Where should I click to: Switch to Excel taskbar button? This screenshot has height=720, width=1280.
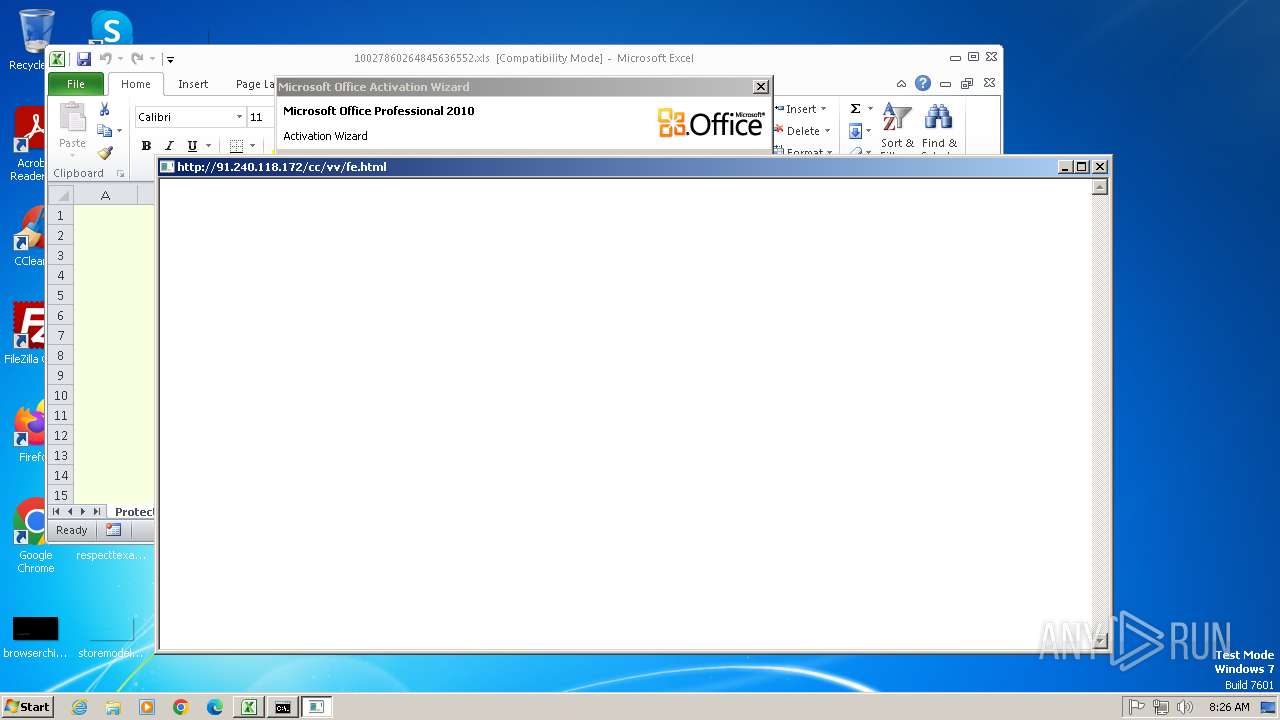pos(248,707)
